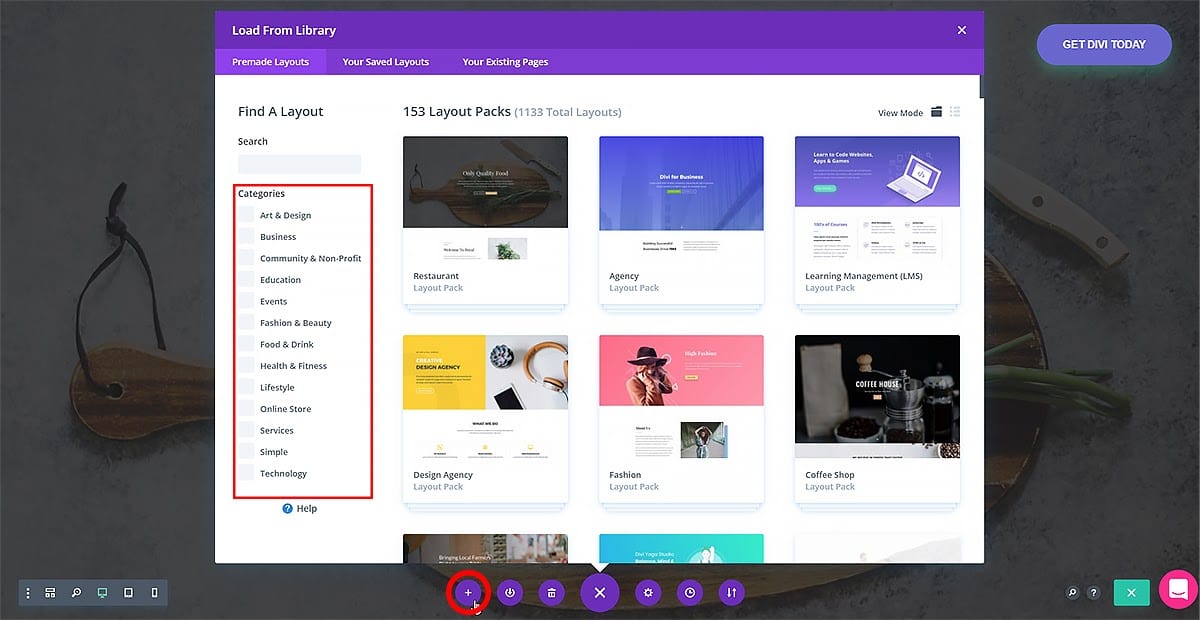Check the Online Store category
Viewport: 1200px width, 620px height.
click(x=246, y=409)
